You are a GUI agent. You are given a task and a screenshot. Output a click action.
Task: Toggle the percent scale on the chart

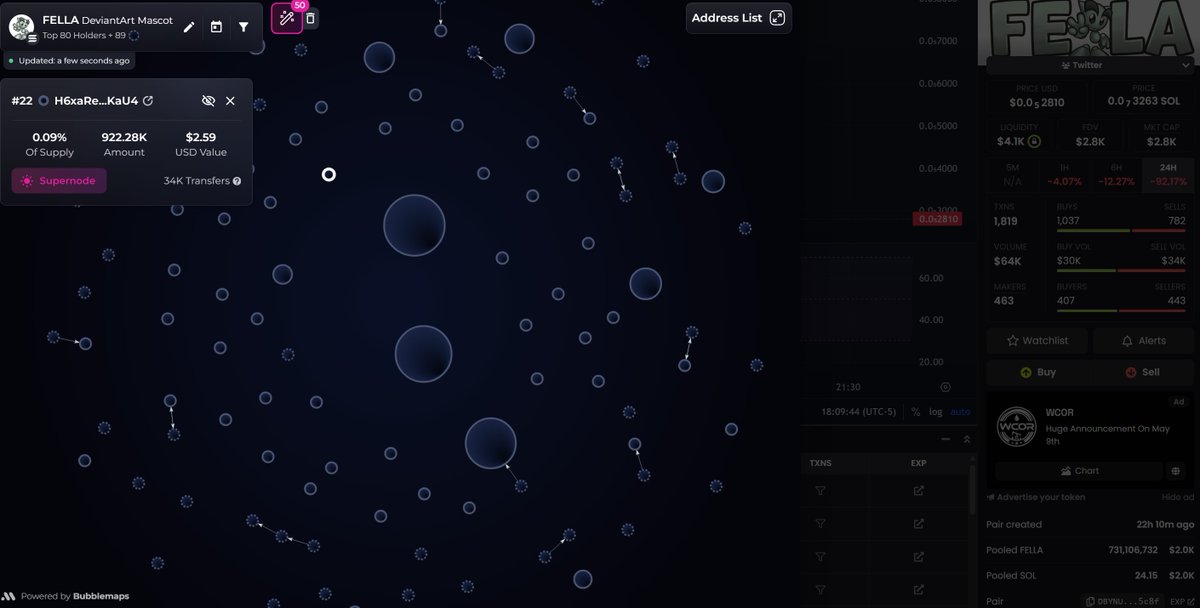point(915,411)
